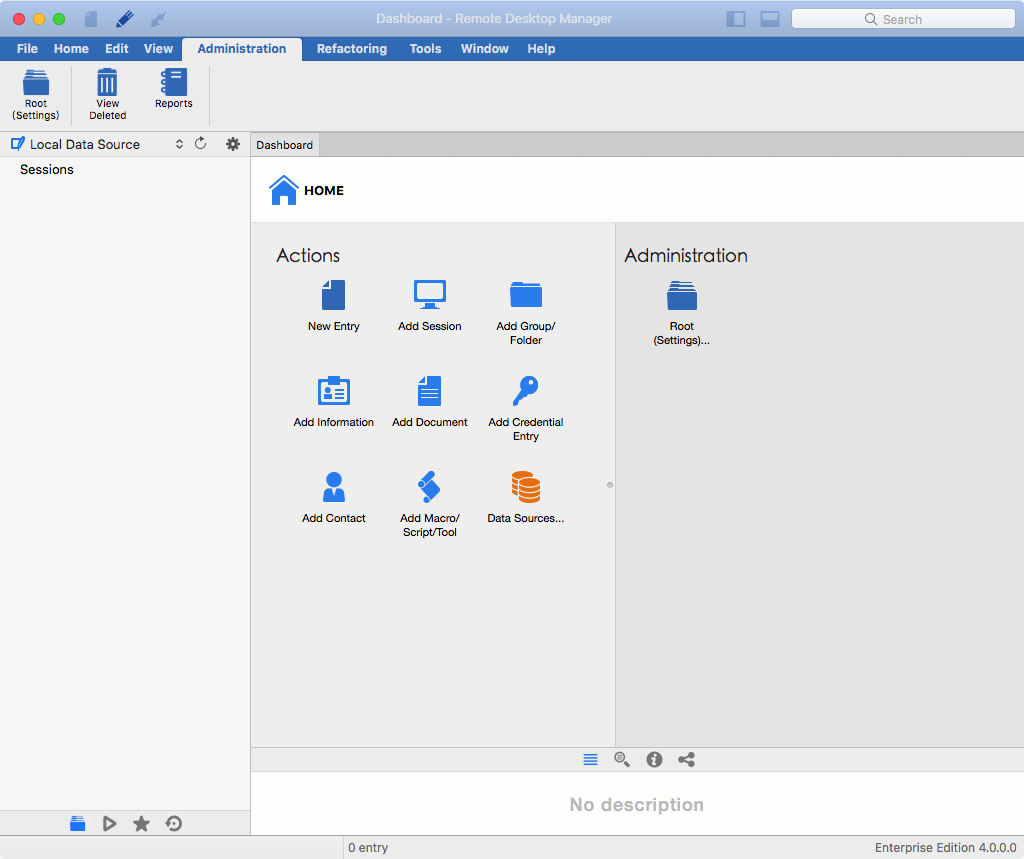Viewport: 1024px width, 859px height.
Task: Click the 'No description' text
Action: tap(637, 804)
